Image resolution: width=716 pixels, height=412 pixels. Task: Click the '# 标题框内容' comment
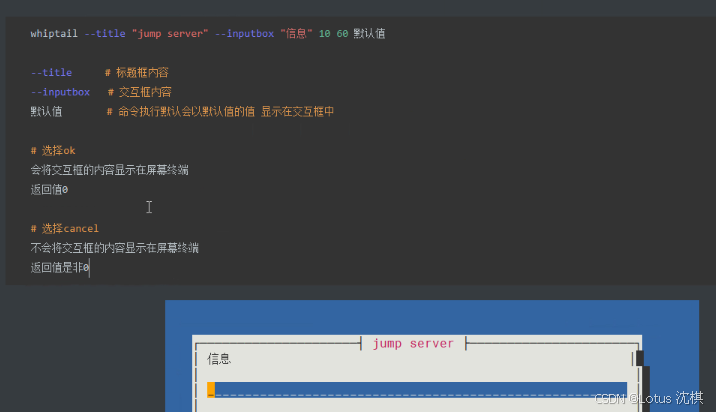point(137,72)
